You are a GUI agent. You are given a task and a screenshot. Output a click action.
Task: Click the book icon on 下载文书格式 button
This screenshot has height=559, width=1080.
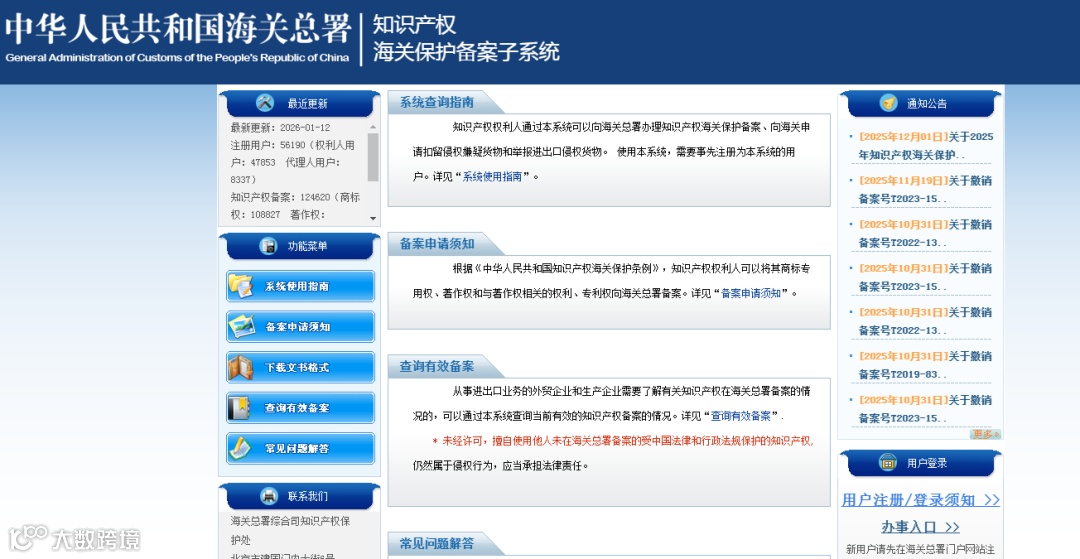(241, 367)
